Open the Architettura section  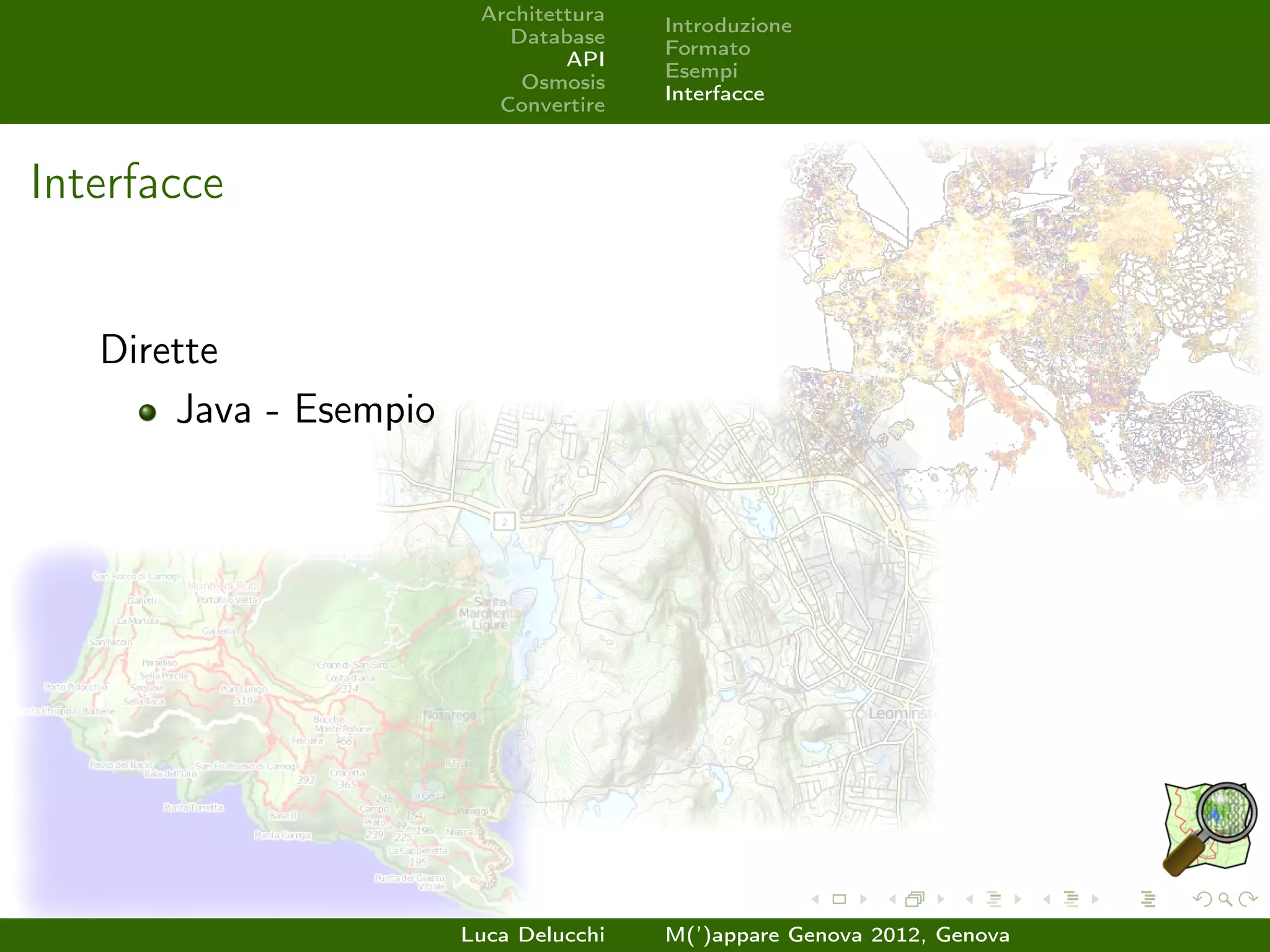(x=543, y=14)
